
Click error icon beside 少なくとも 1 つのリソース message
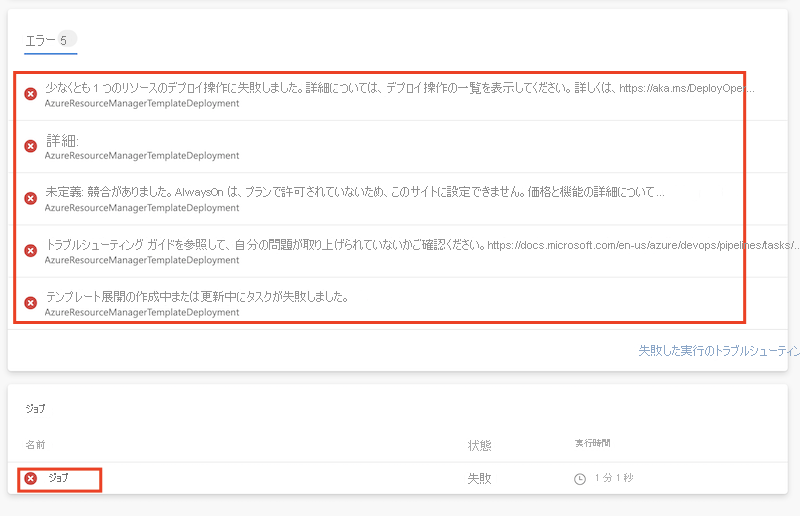tap(31, 94)
